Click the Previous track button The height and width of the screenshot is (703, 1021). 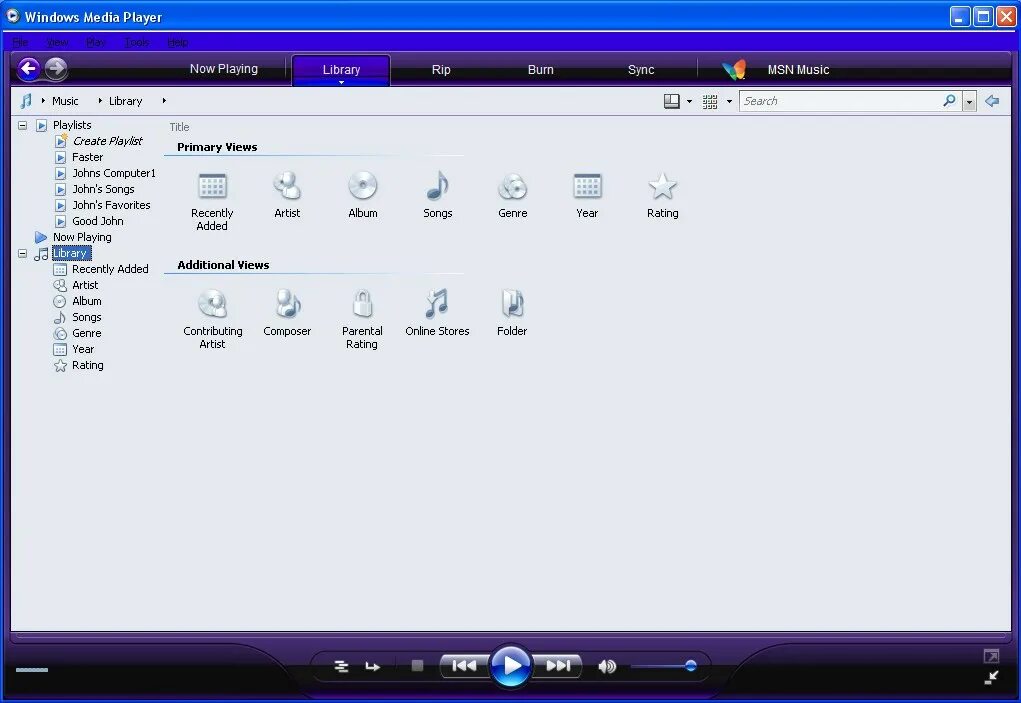click(464, 665)
